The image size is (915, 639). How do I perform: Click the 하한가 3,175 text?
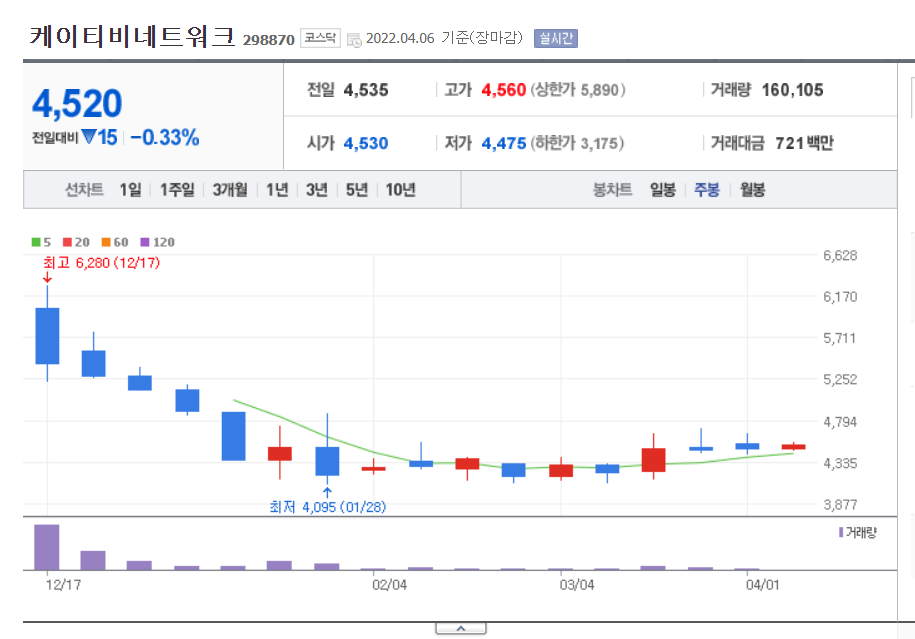[577, 143]
